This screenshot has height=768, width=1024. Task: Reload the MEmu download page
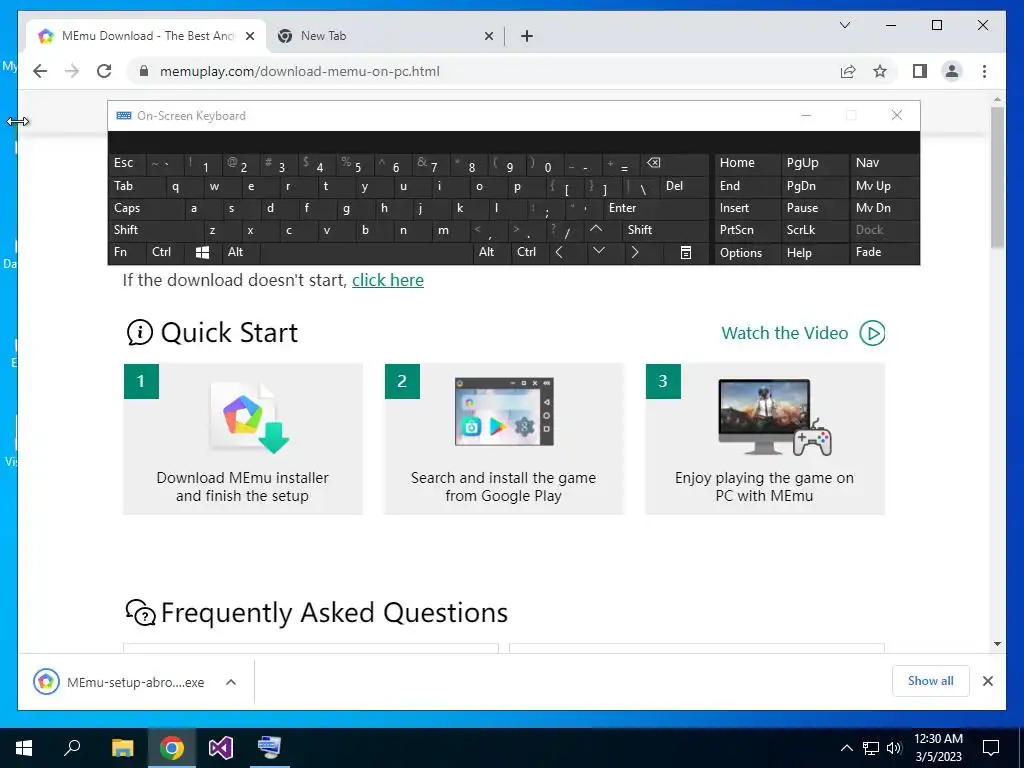coord(104,71)
